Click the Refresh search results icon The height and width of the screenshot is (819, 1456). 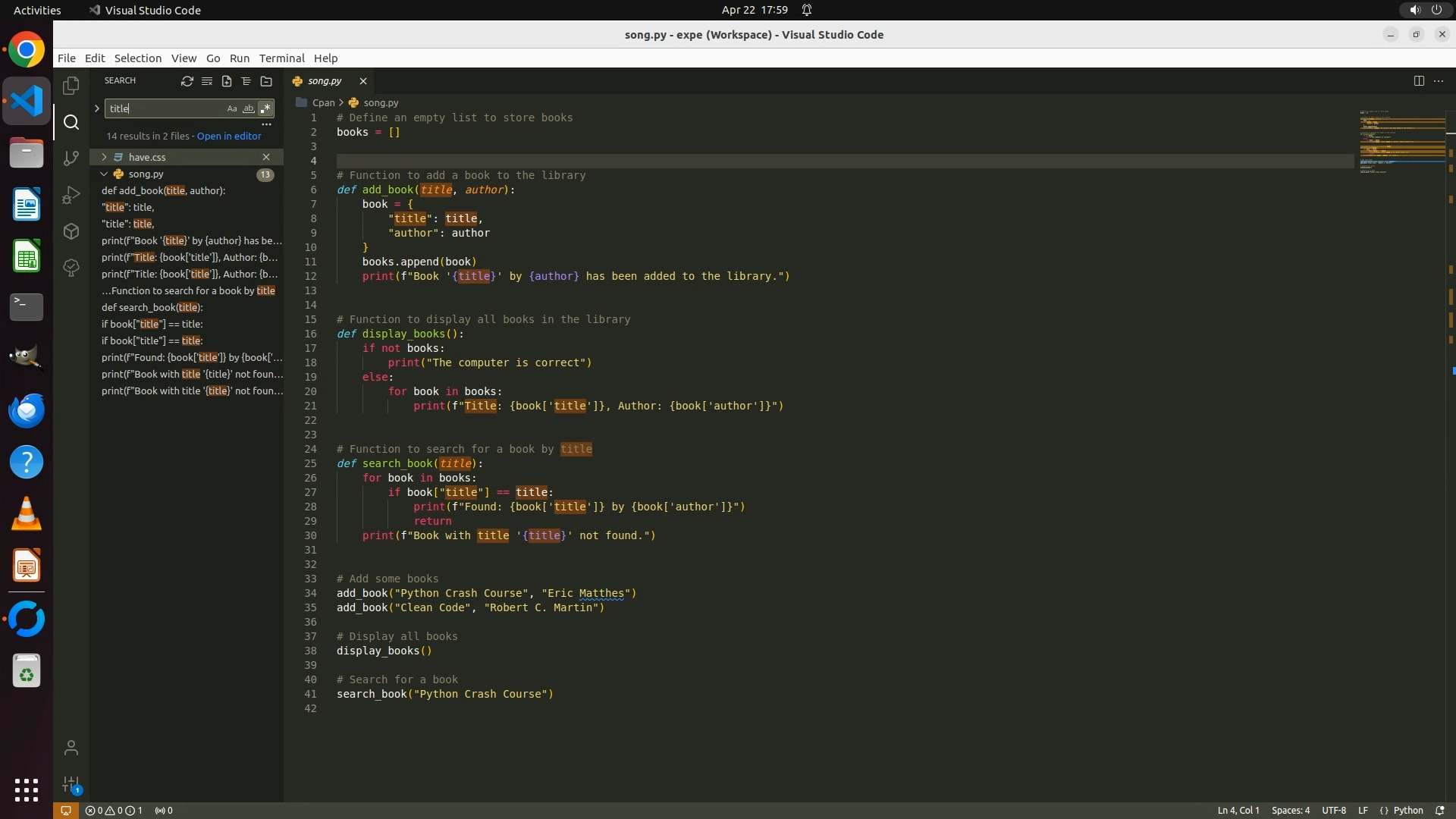pos(187,81)
